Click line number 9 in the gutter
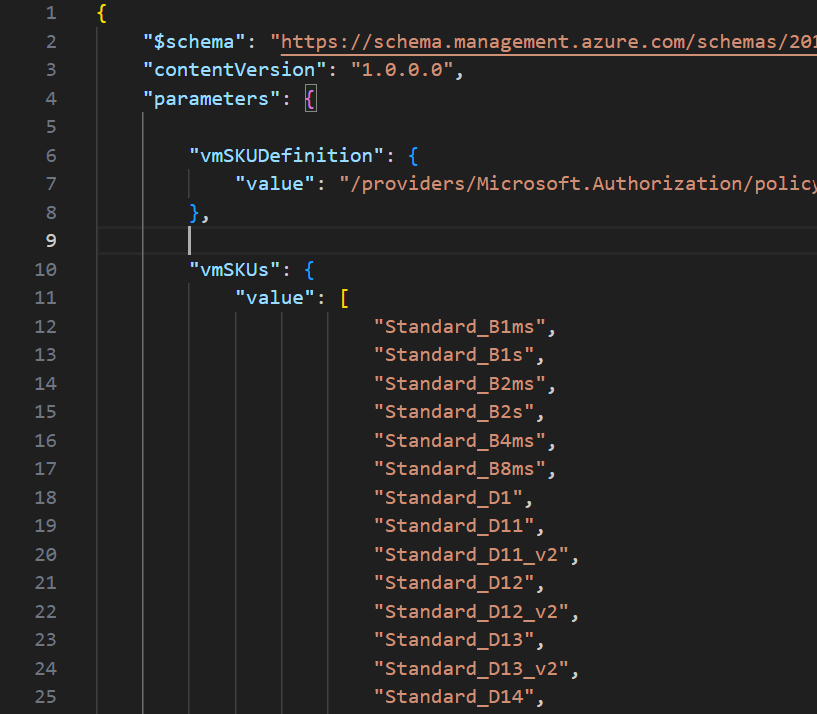Screen dimensions: 817x714 51,241
